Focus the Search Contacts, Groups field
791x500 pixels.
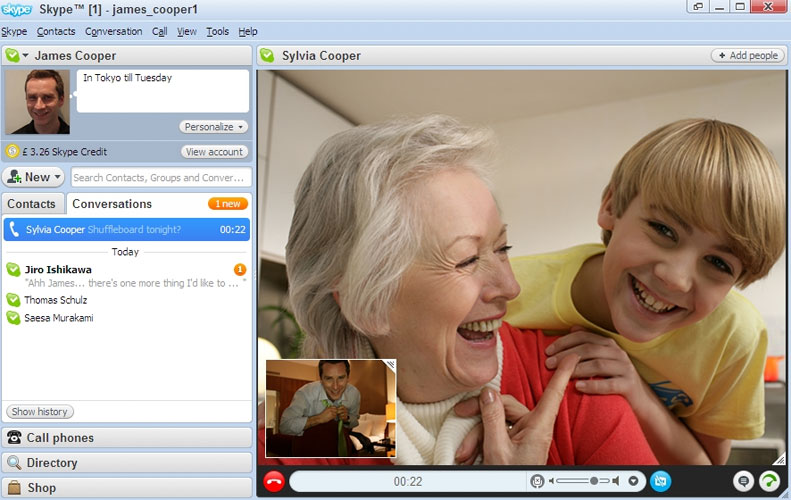pyautogui.click(x=160, y=178)
